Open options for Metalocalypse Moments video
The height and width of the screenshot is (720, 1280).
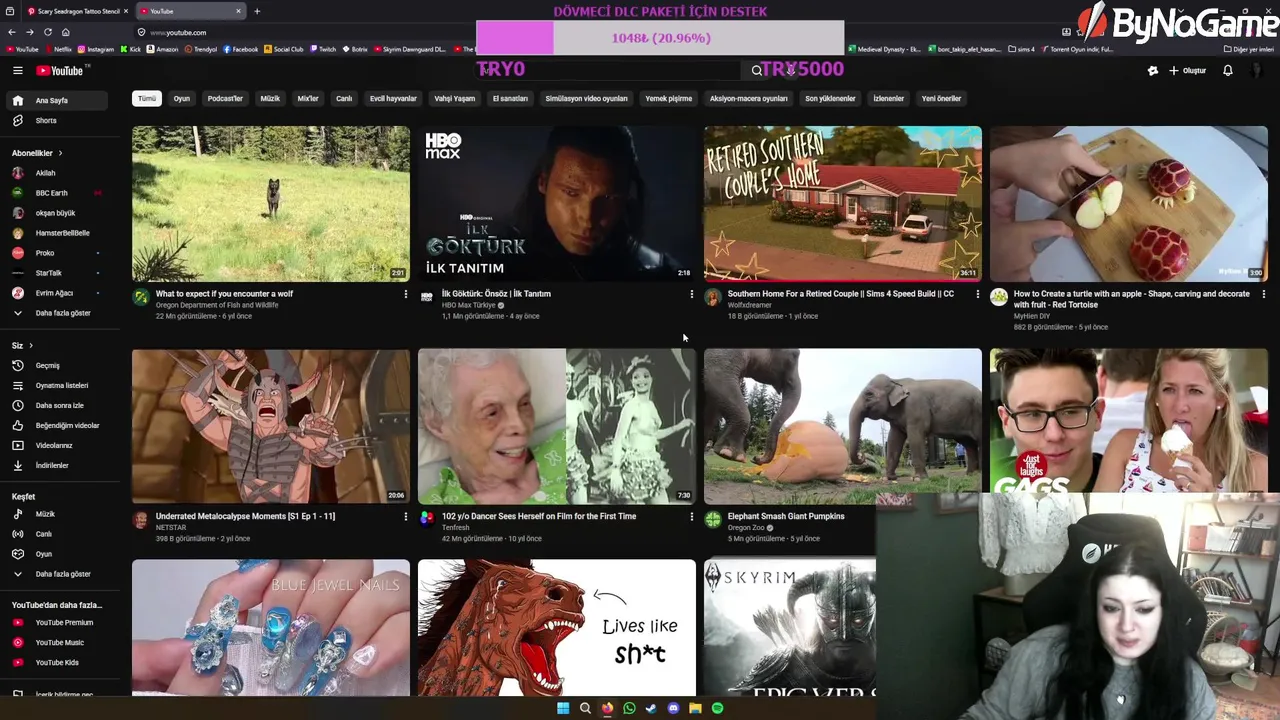[x=405, y=516]
